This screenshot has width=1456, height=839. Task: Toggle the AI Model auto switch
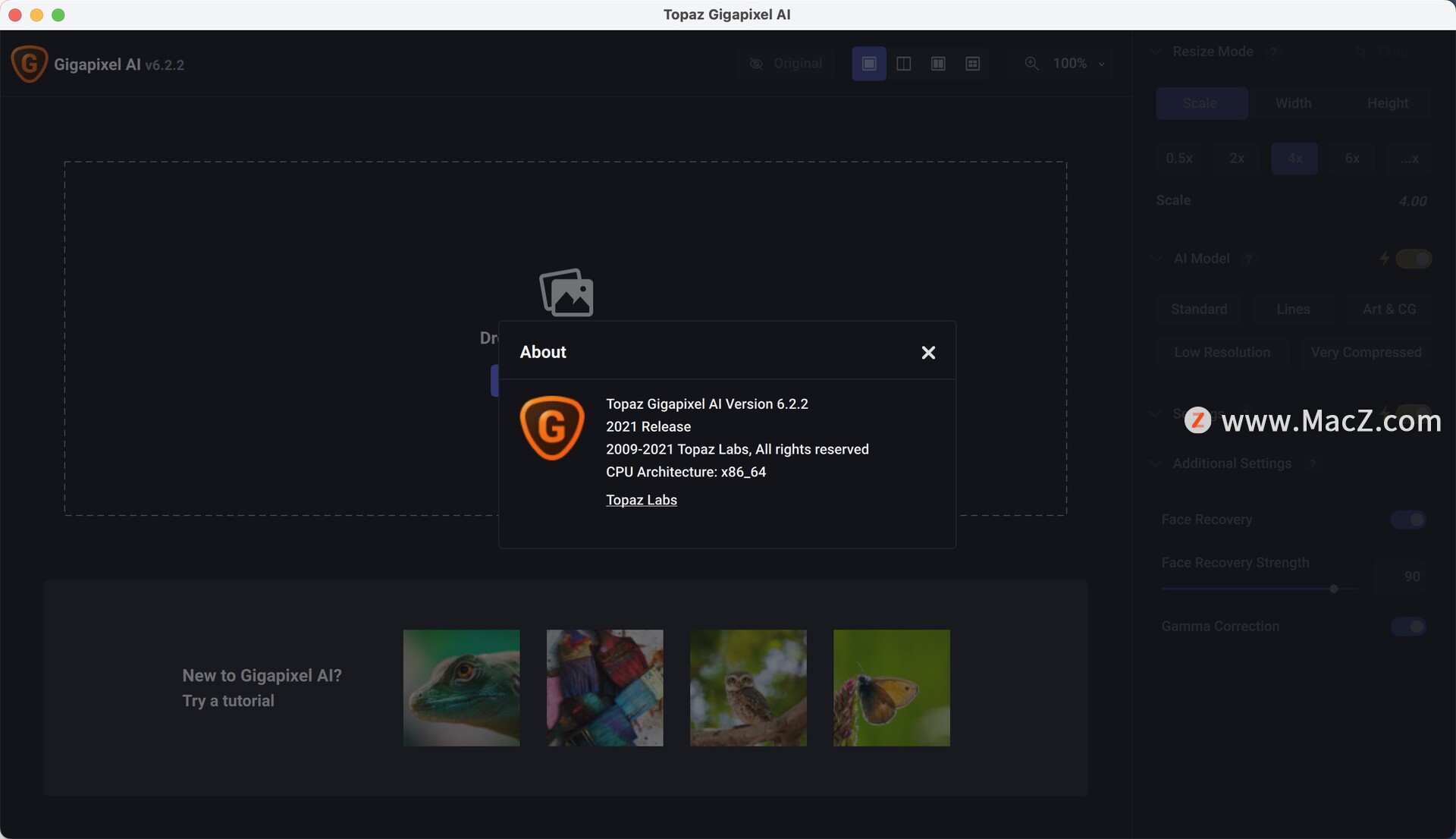coord(1414,259)
